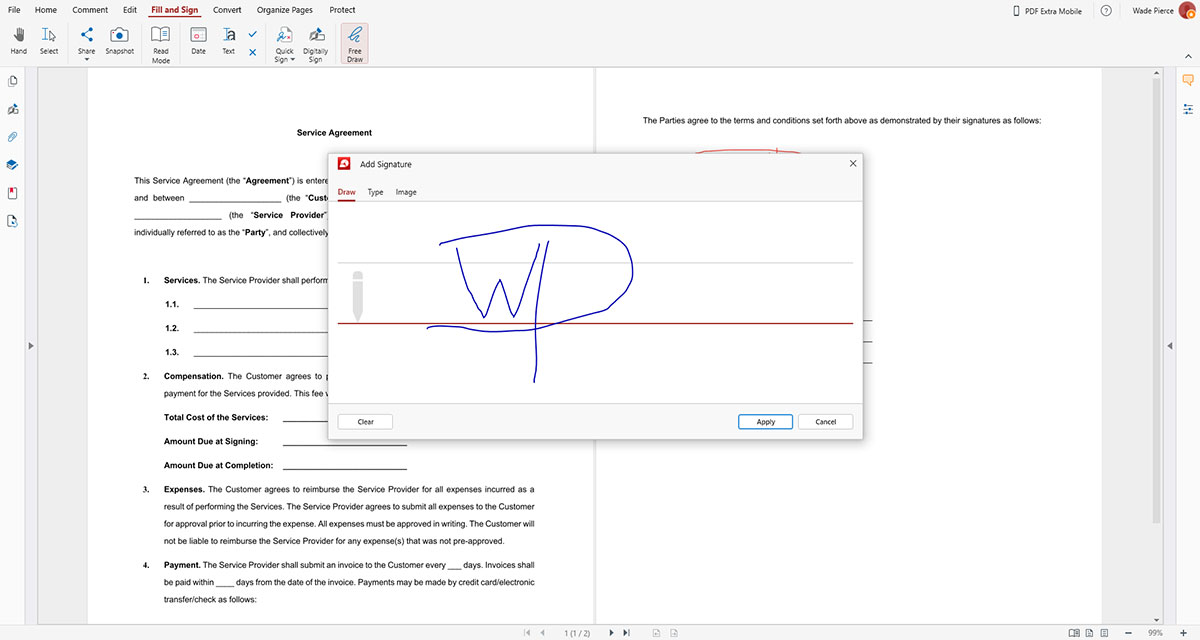Image resolution: width=1200 pixels, height=640 pixels.
Task: Toggle continuous scrolling page view
Action: coord(1104,632)
